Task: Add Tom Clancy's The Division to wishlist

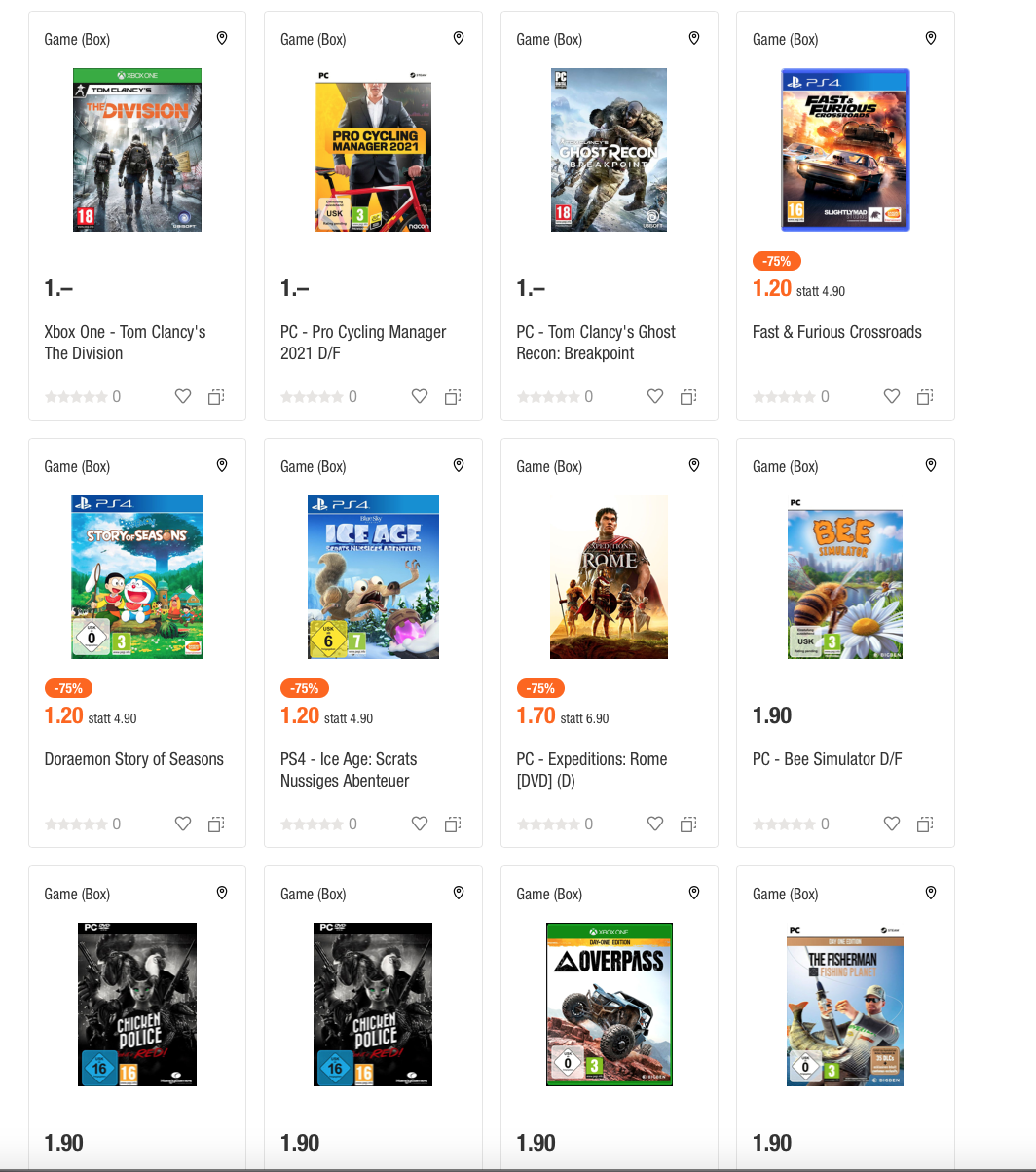Action: point(183,396)
